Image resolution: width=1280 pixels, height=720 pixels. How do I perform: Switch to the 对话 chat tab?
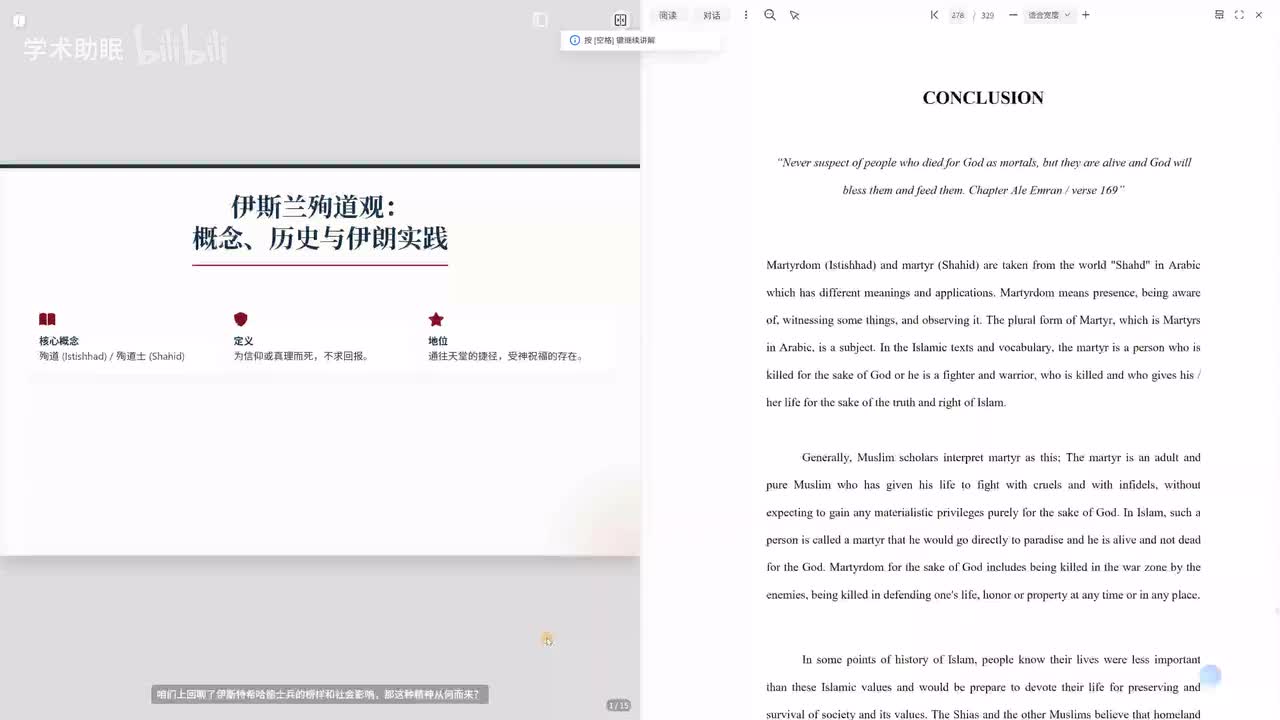coord(711,15)
